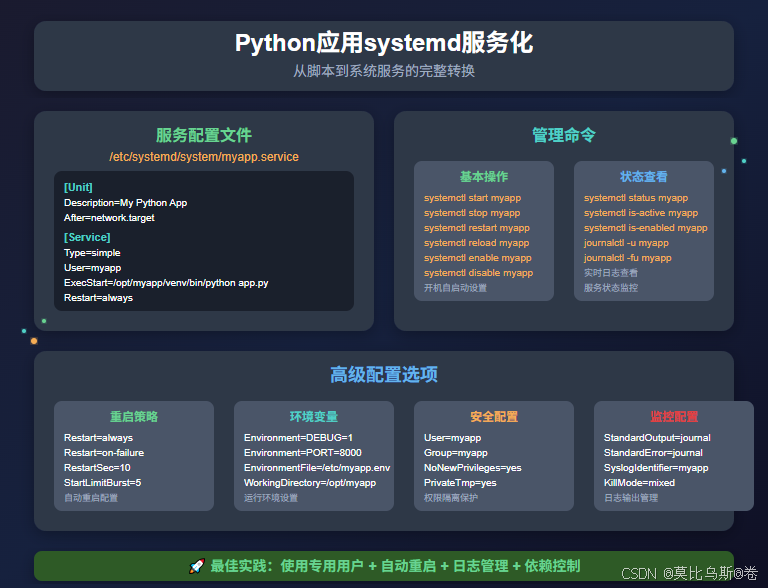This screenshot has height=588, width=768.
Task: Select 'KillMode=mixed' line
Action: click(640, 483)
